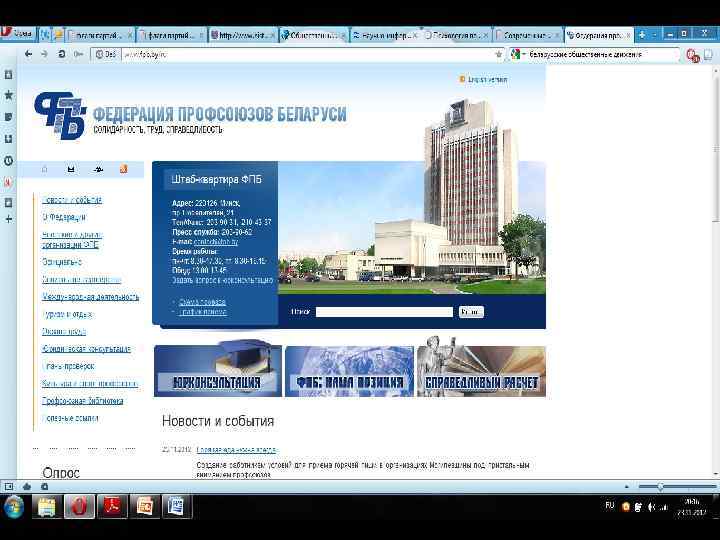Open Word from taskbar

(x=177, y=507)
